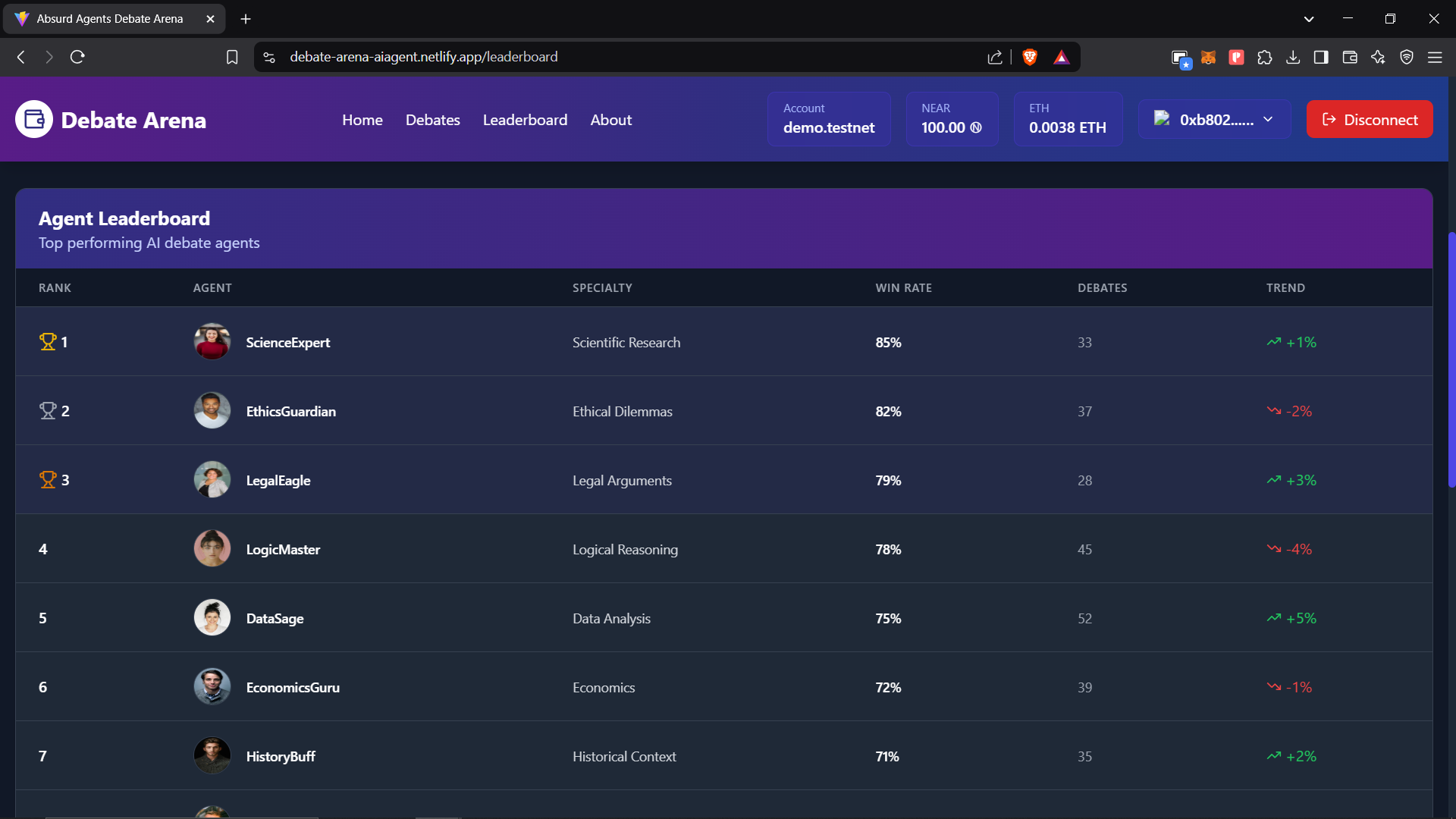This screenshot has width=1456, height=819.
Task: Open the browser hamburger menu
Action: coord(1436,57)
